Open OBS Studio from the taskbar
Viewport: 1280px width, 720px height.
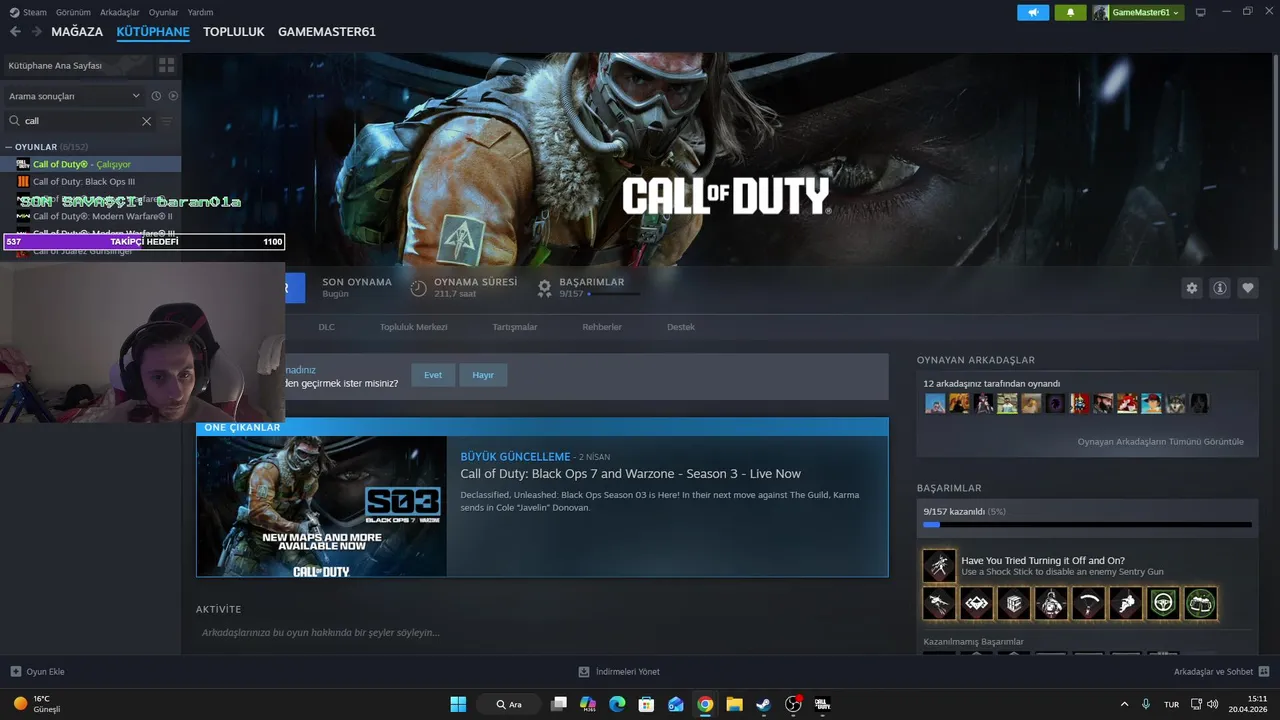(x=793, y=704)
